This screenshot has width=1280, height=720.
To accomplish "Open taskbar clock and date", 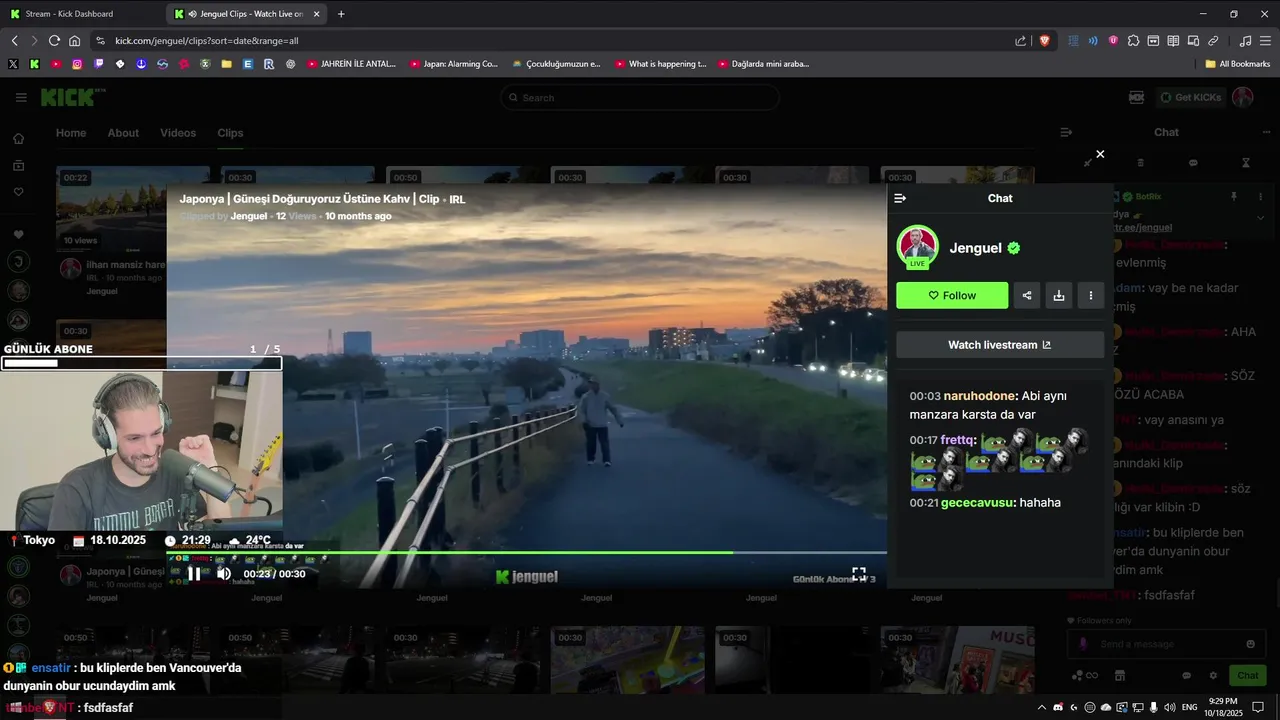I will click(1222, 707).
